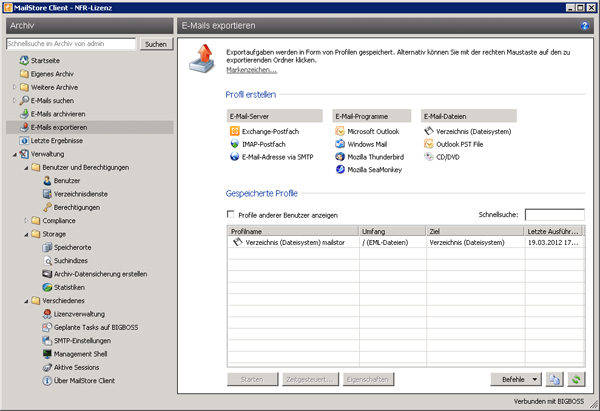Screen dimensions: 600x411
Task: Click Über MailStore Client info icon
Action: [47, 381]
